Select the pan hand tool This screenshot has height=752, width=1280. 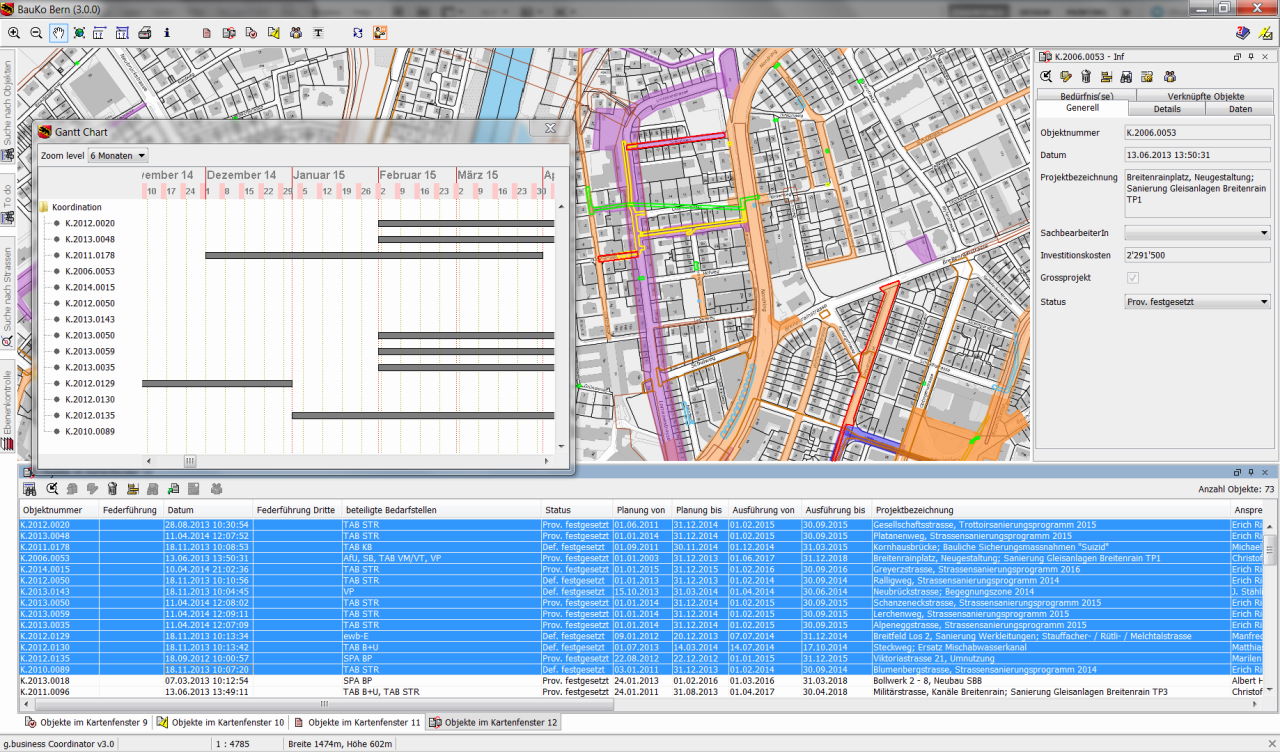click(x=58, y=33)
